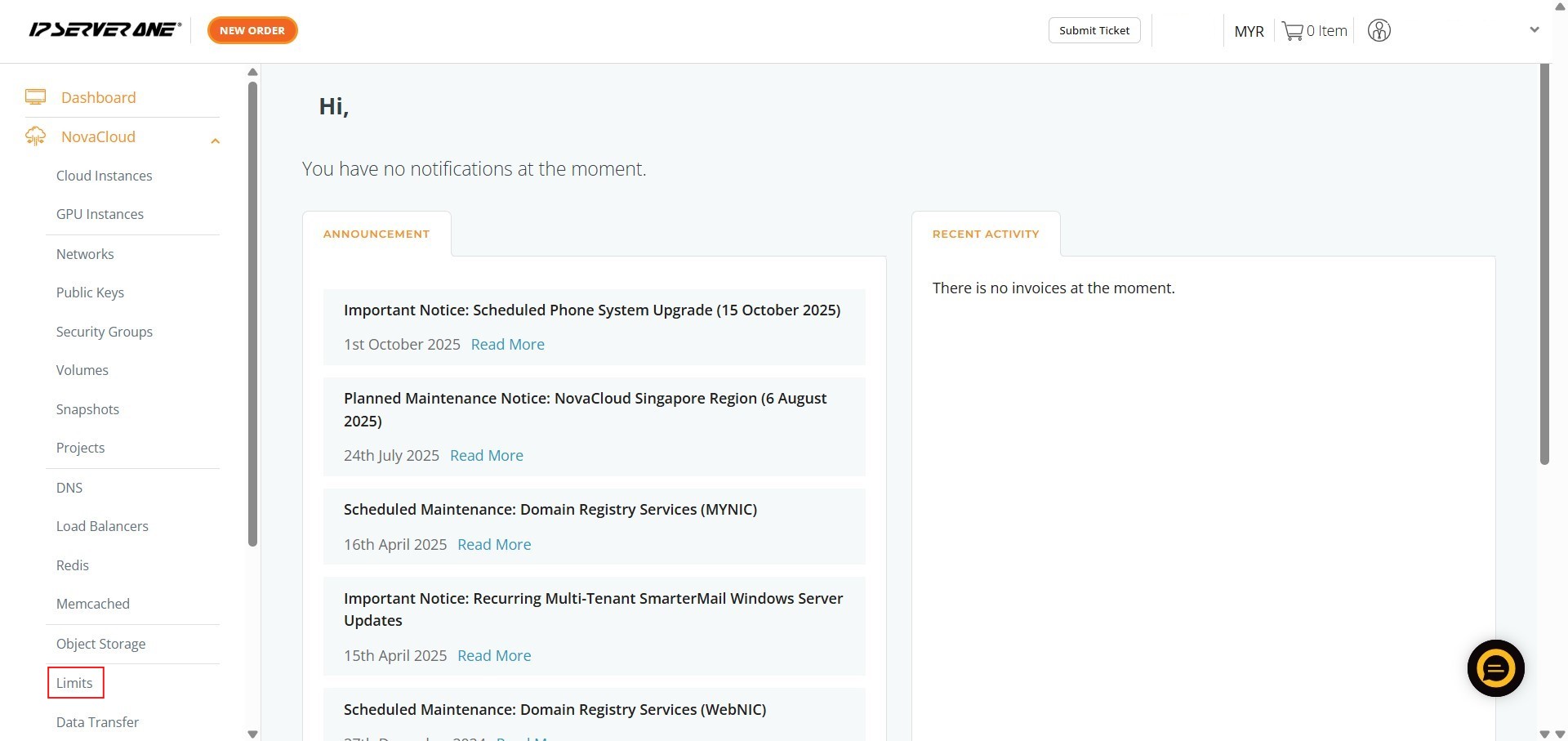Open the Limits sidebar item
The image size is (1568, 741).
[74, 683]
